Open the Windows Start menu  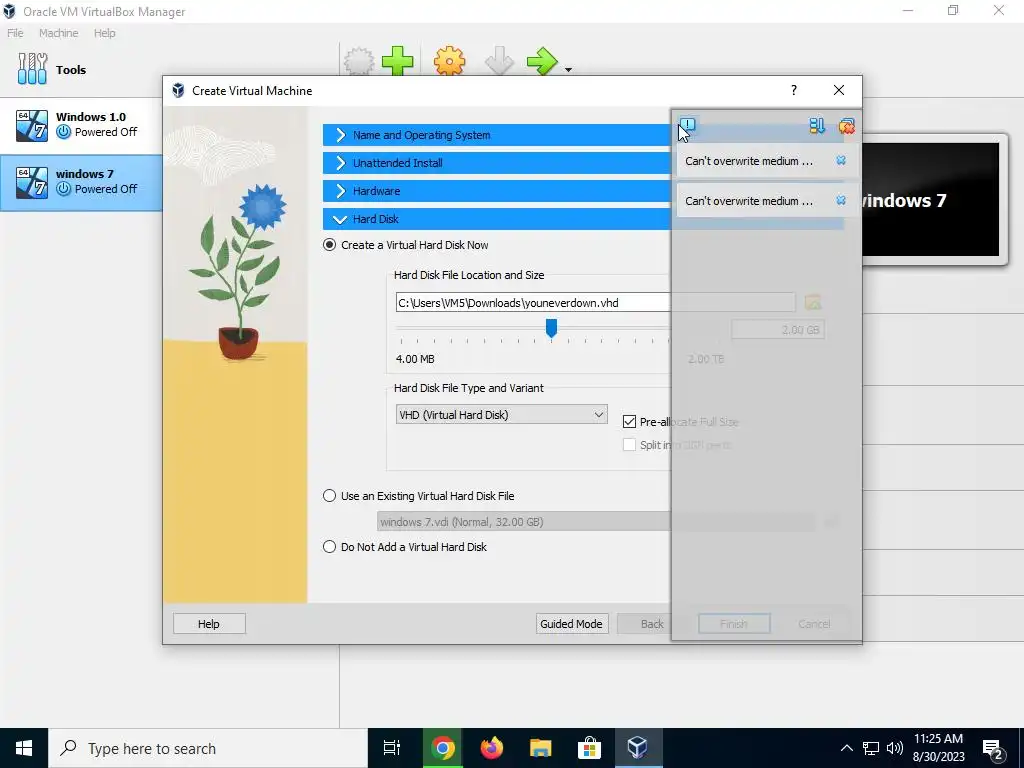click(24, 748)
